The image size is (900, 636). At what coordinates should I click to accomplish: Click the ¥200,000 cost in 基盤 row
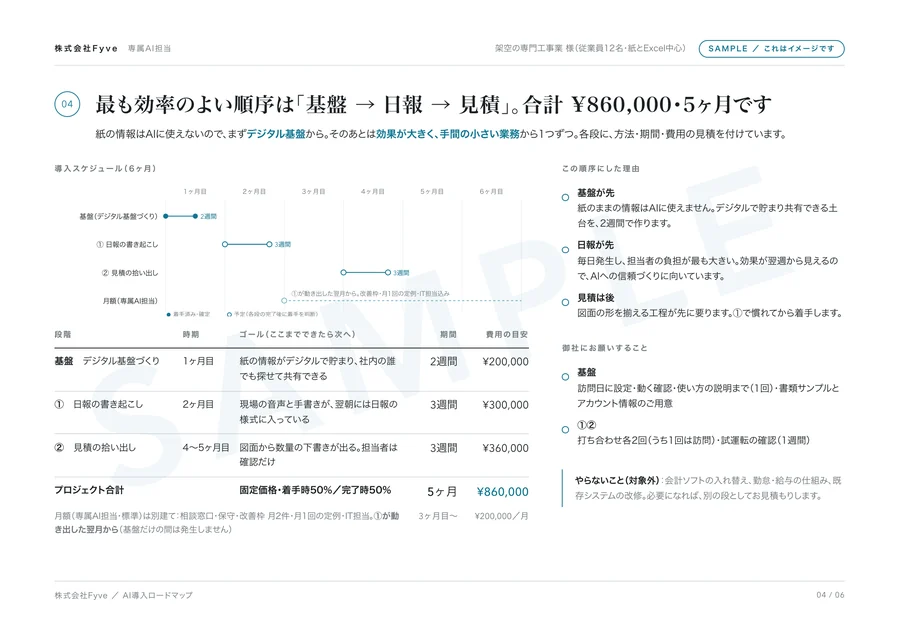pos(505,362)
